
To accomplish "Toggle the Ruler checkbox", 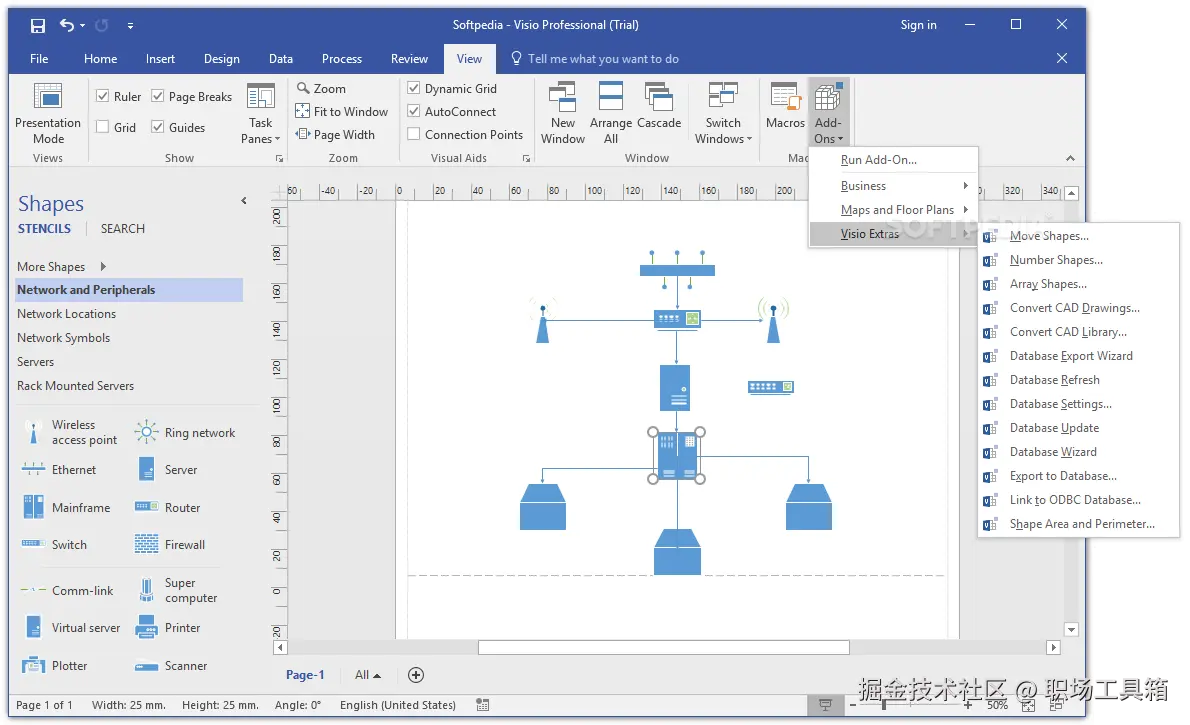I will 102,96.
